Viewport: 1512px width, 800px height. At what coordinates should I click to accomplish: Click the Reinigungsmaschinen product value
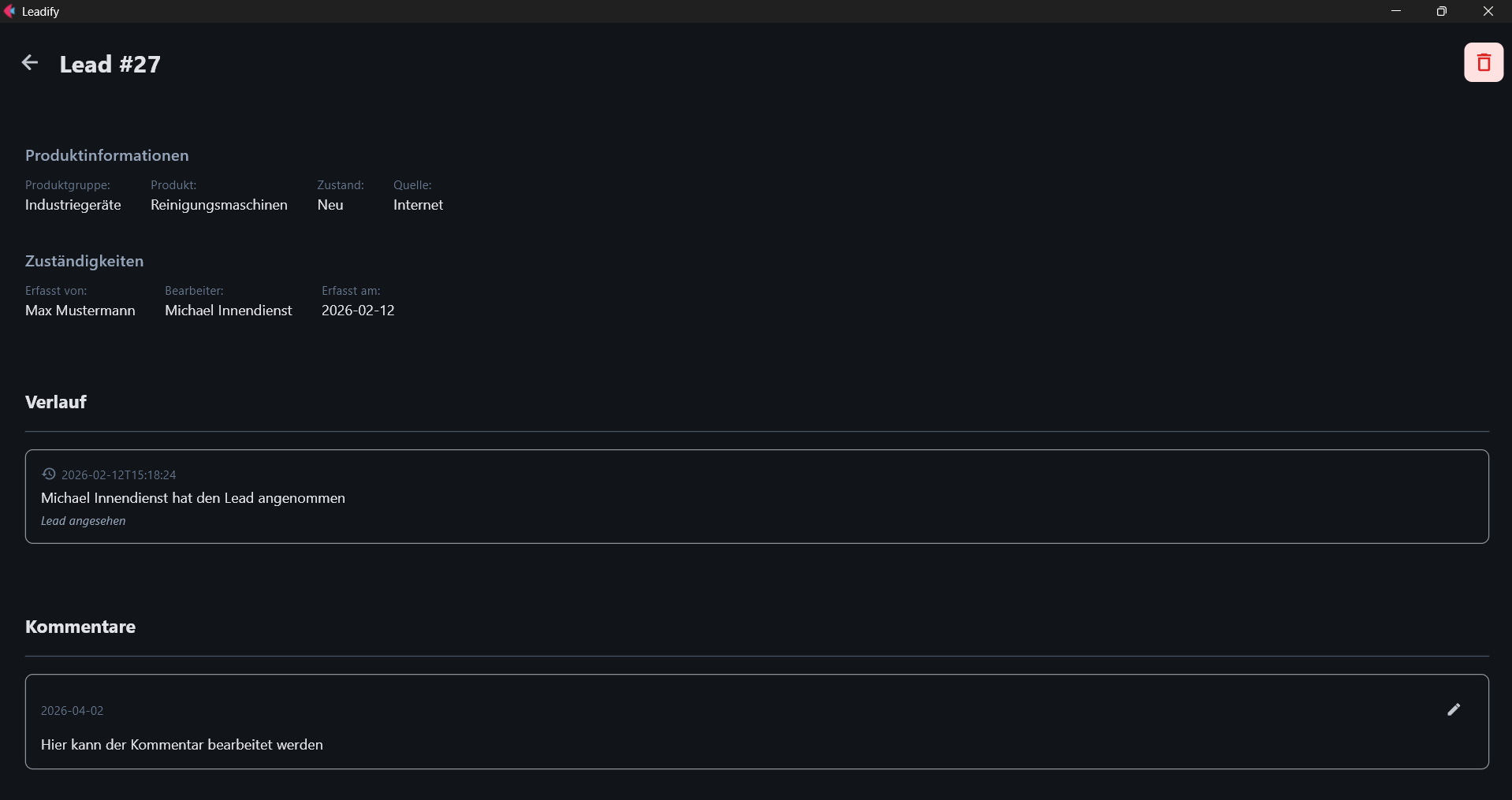(x=219, y=205)
